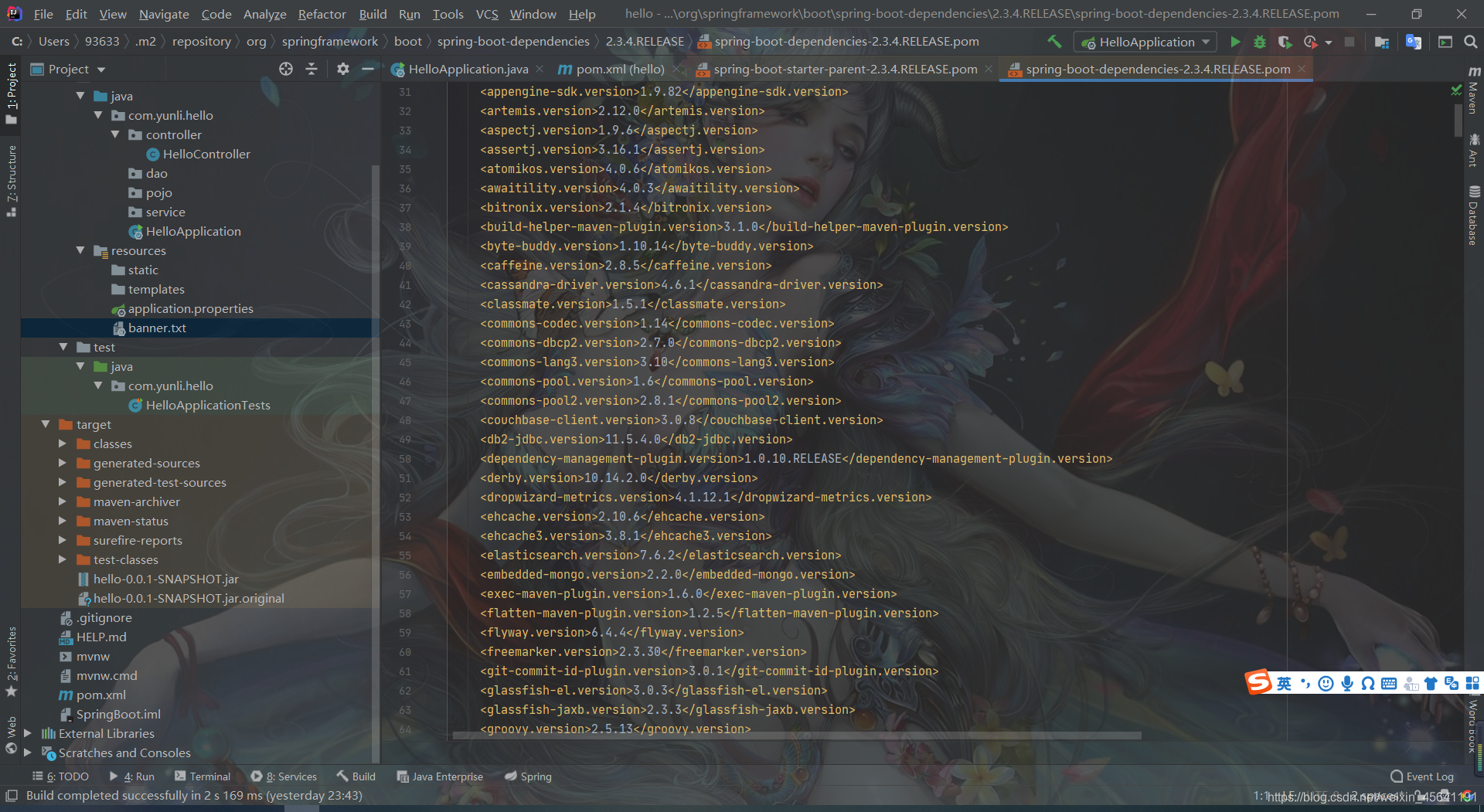Collapse the target folder arrow
Viewport: 1484px width, 812px height.
click(x=46, y=424)
